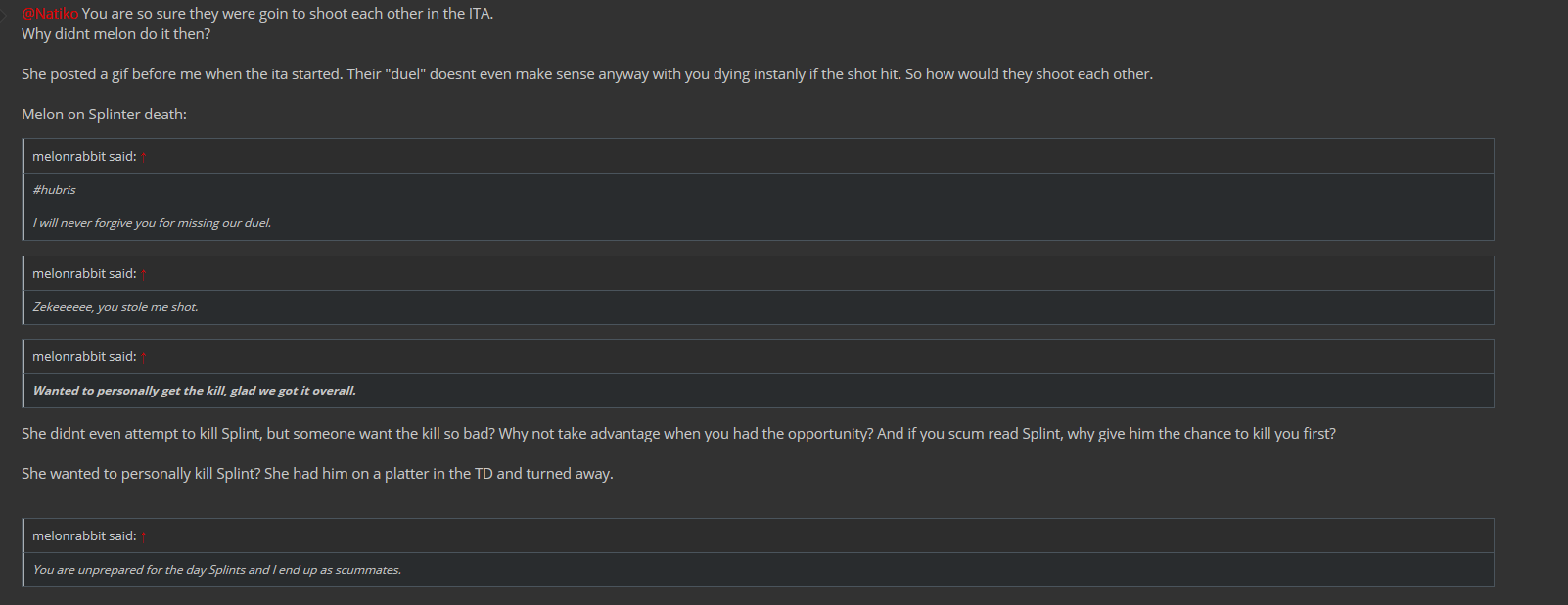
Task: Jump to original post via #hubris quote arrow
Action: 144,157
